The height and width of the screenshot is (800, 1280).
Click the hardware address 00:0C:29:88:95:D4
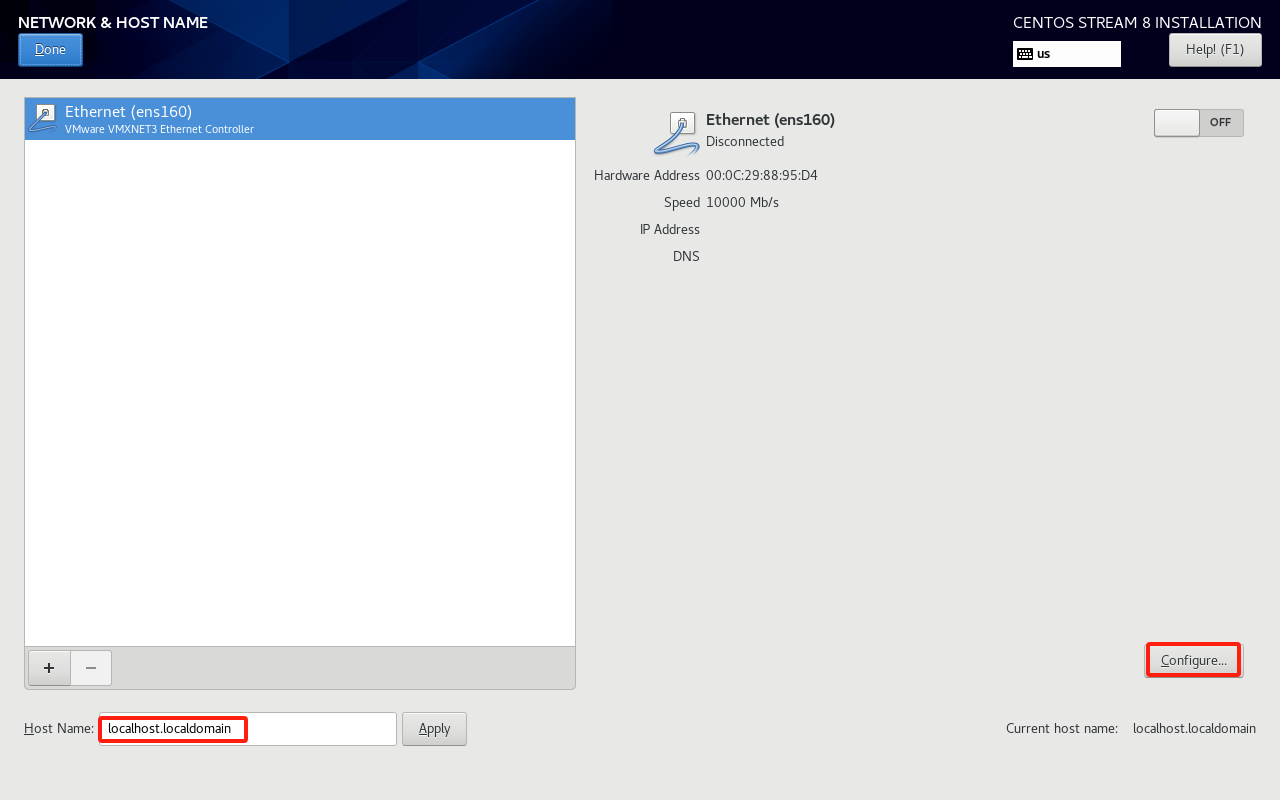[x=761, y=176]
